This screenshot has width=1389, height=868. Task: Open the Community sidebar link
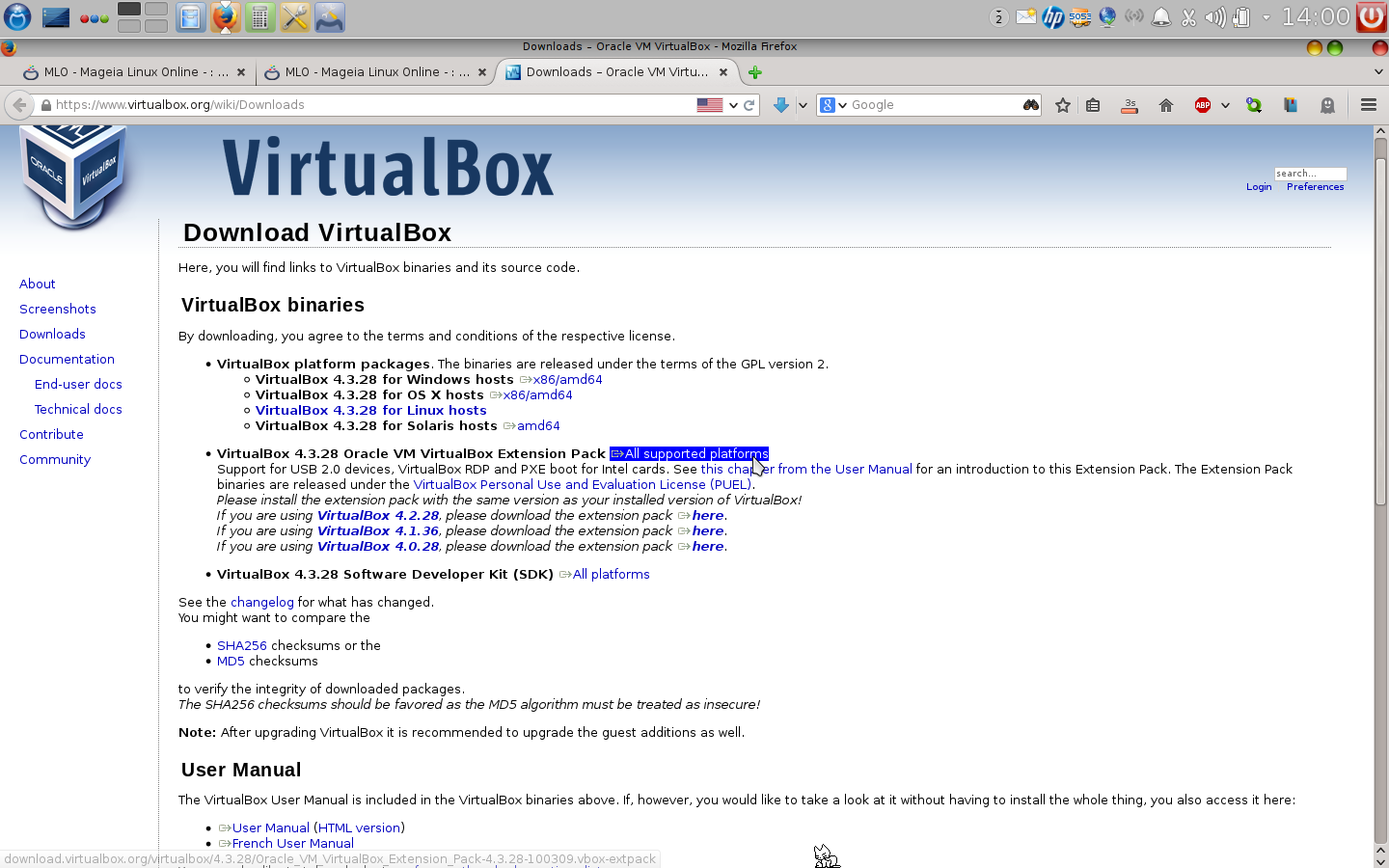tap(55, 460)
